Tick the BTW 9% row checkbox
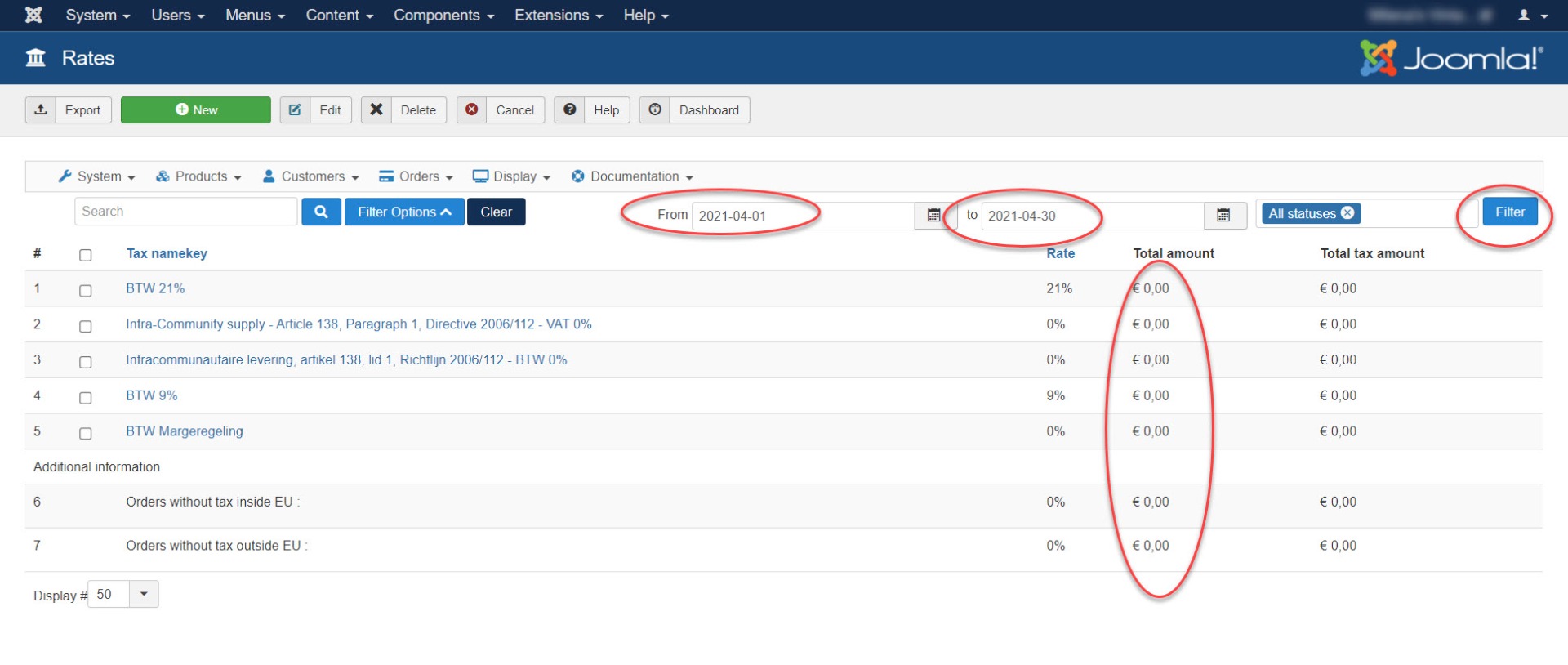The height and width of the screenshot is (665, 1568). pos(86,398)
